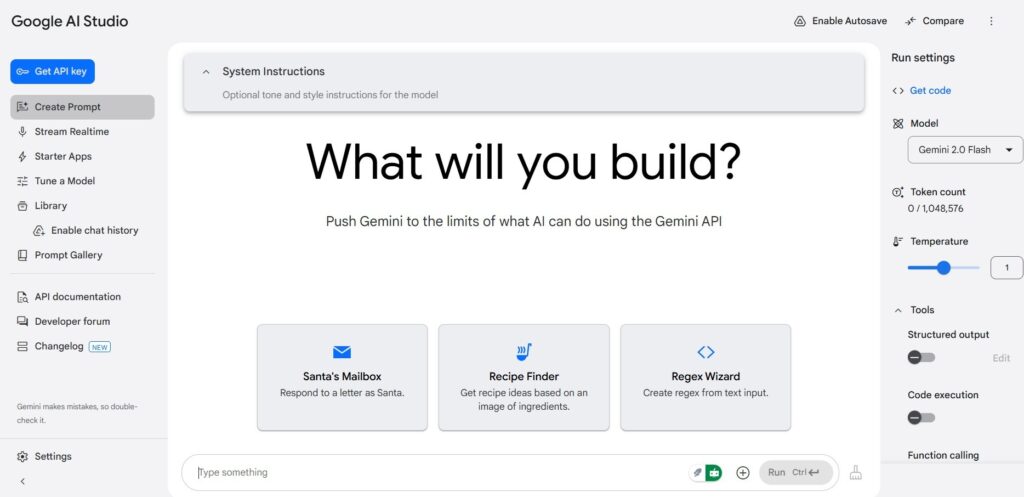1024x497 pixels.
Task: Click the Temperature thermometer icon
Action: [897, 242]
